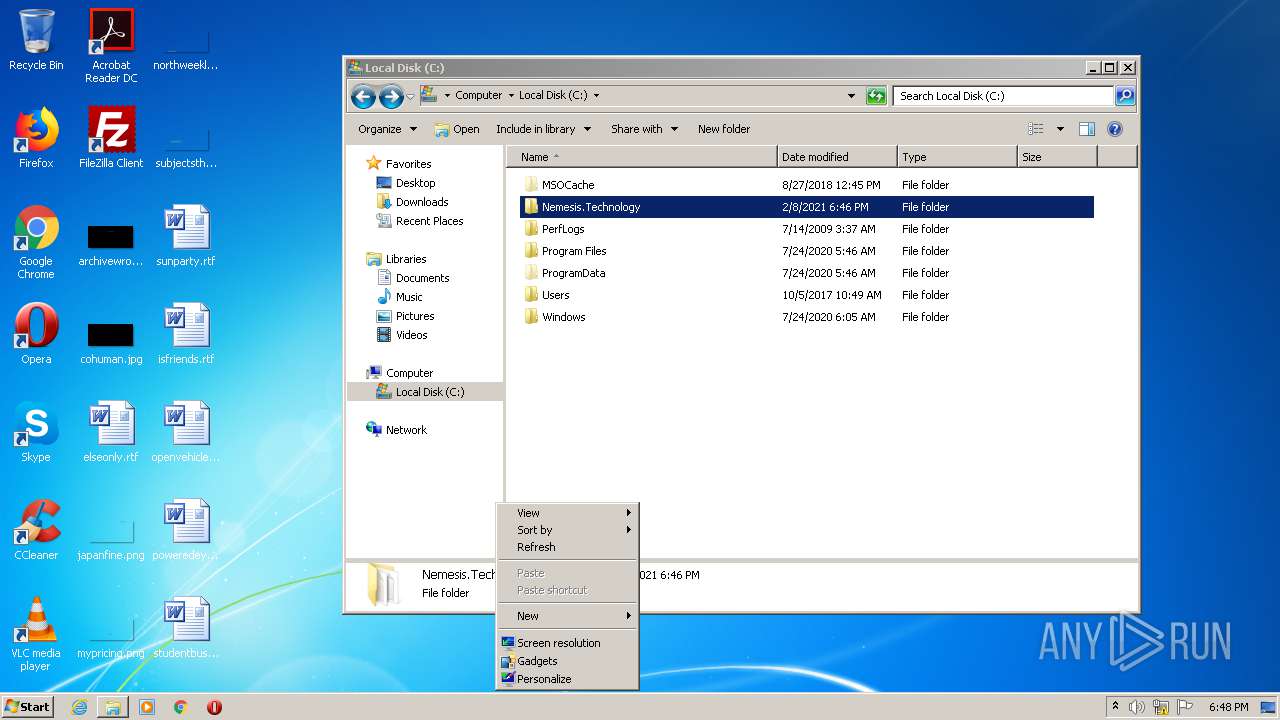Click the address bar refresh button
Viewport: 1280px width, 720px height.
click(x=876, y=96)
